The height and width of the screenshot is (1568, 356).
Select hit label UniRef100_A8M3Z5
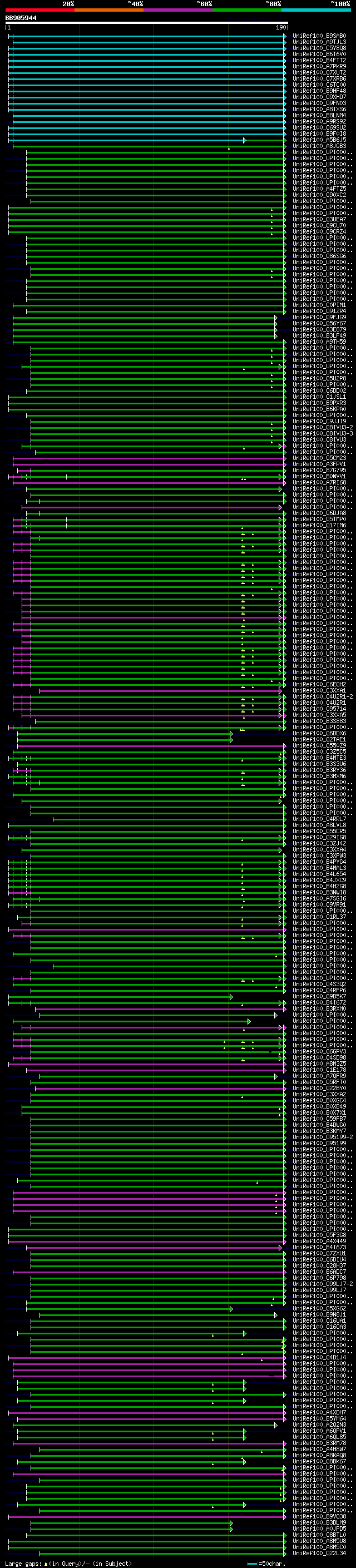pos(319,1065)
